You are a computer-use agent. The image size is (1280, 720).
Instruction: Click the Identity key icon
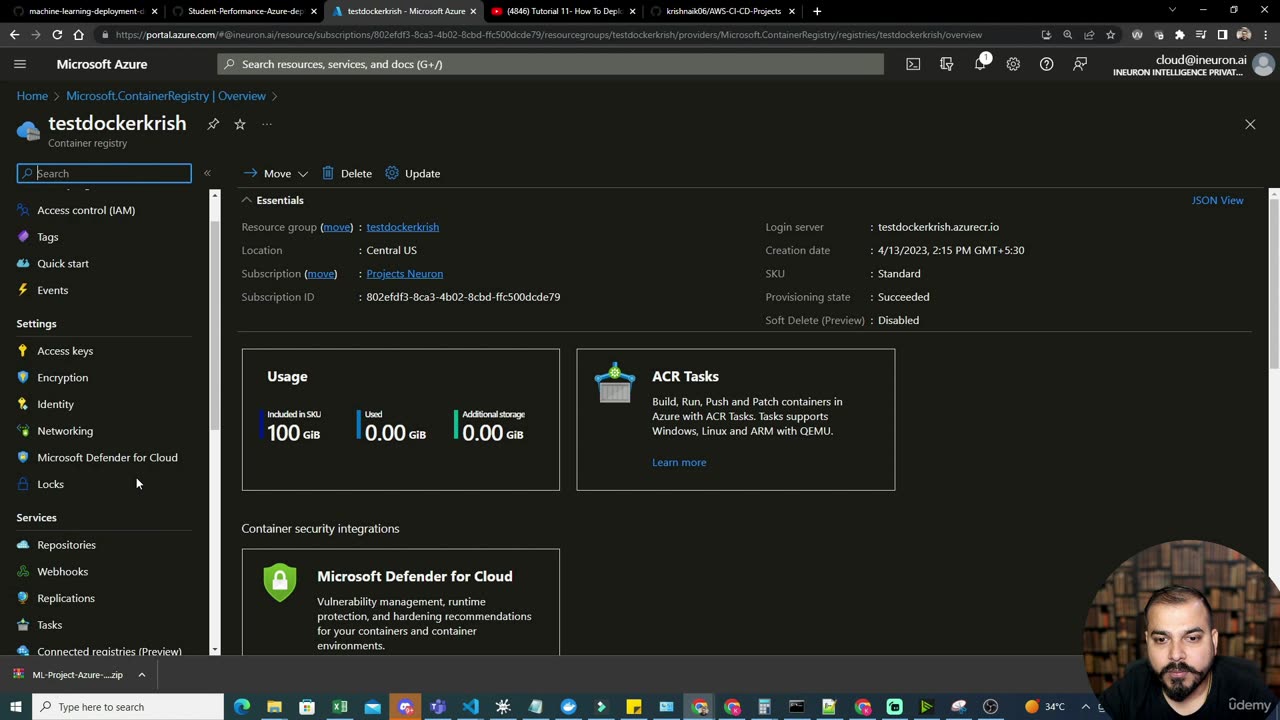point(23,404)
